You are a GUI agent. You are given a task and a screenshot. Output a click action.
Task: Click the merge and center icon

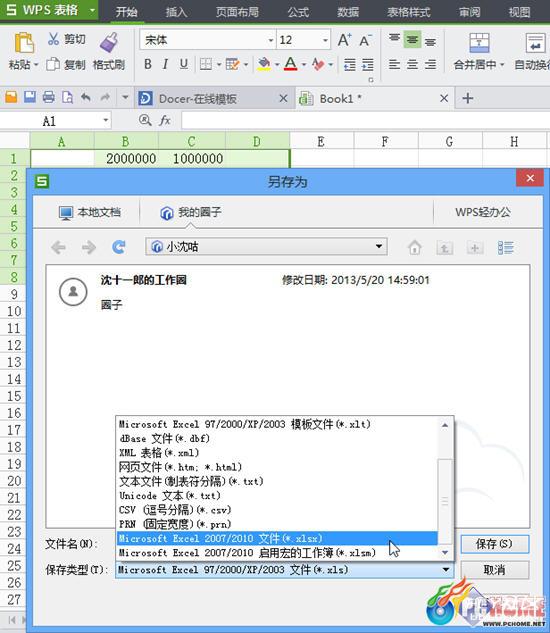[x=479, y=43]
